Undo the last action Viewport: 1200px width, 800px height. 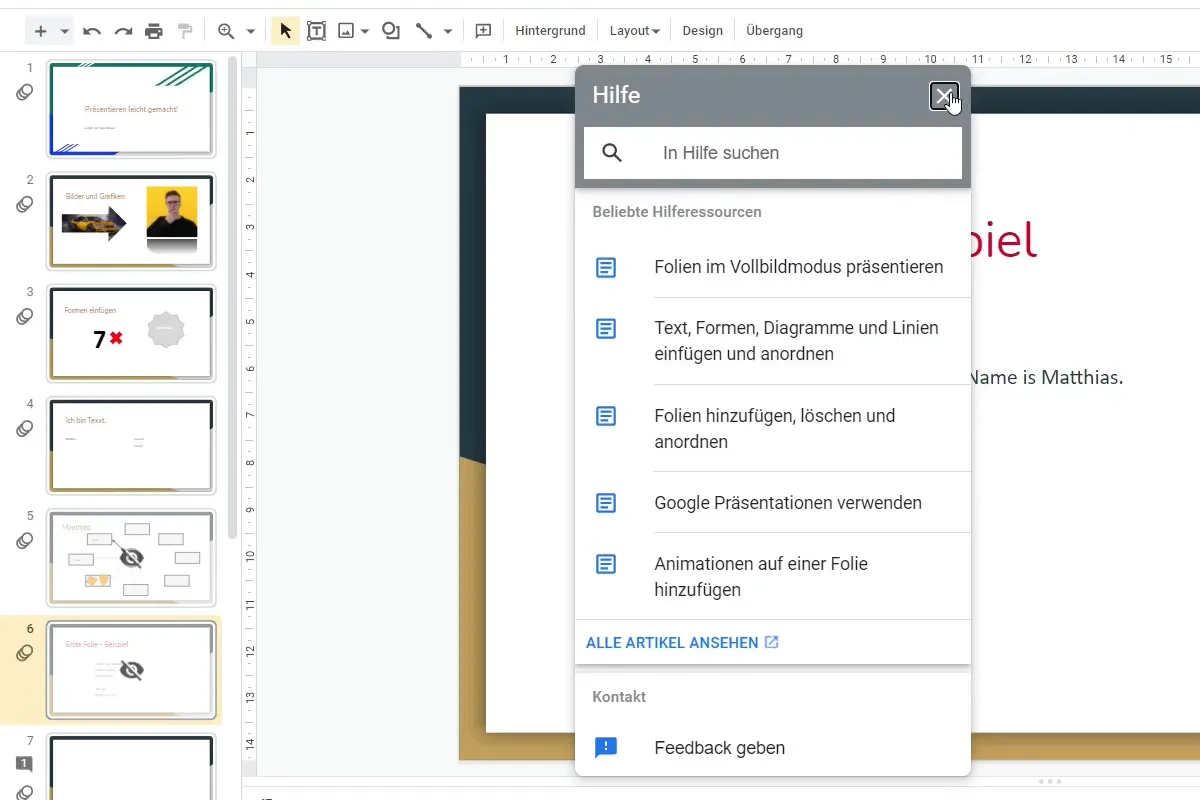coord(92,31)
